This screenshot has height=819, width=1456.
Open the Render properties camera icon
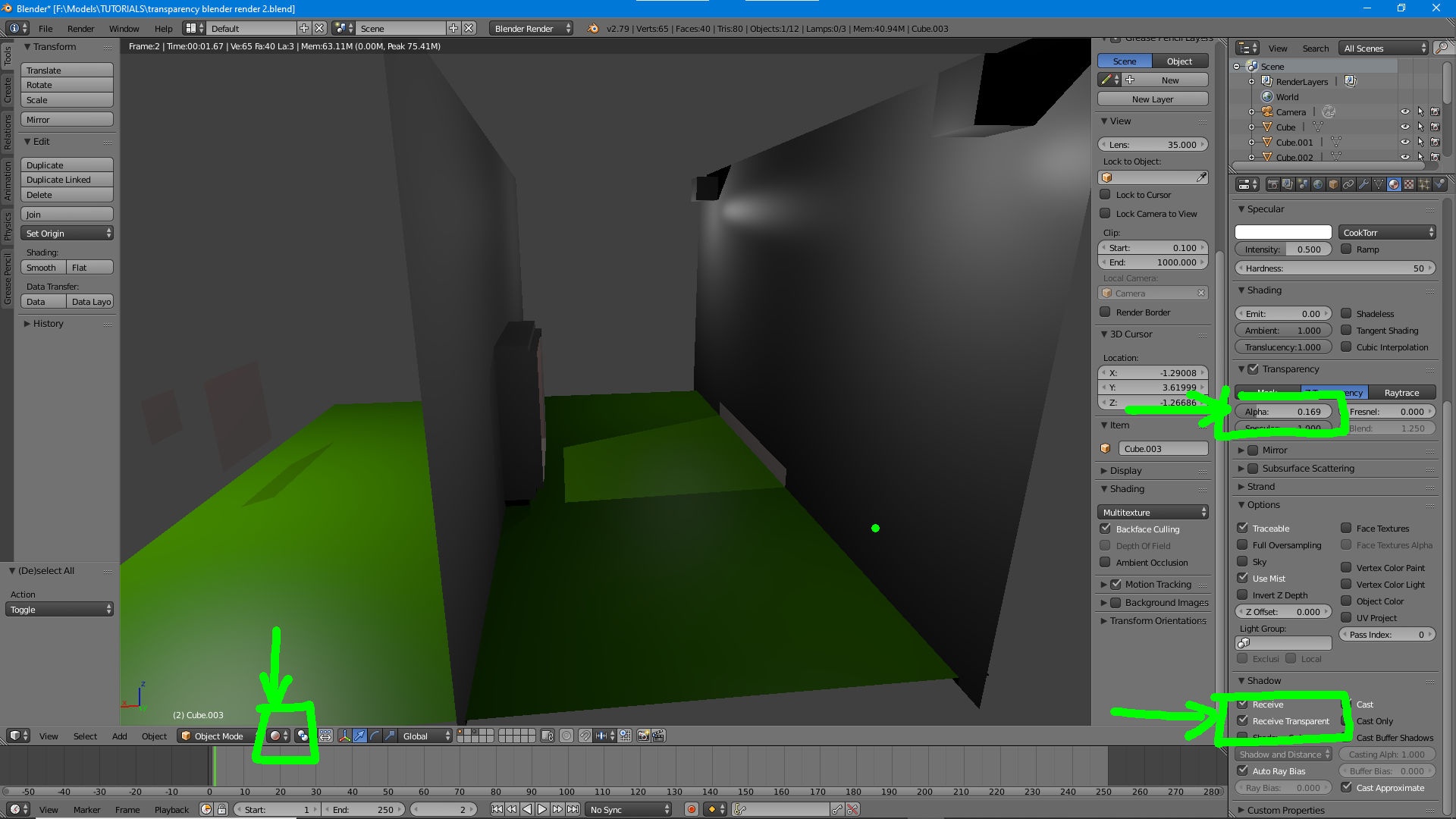point(1273,184)
